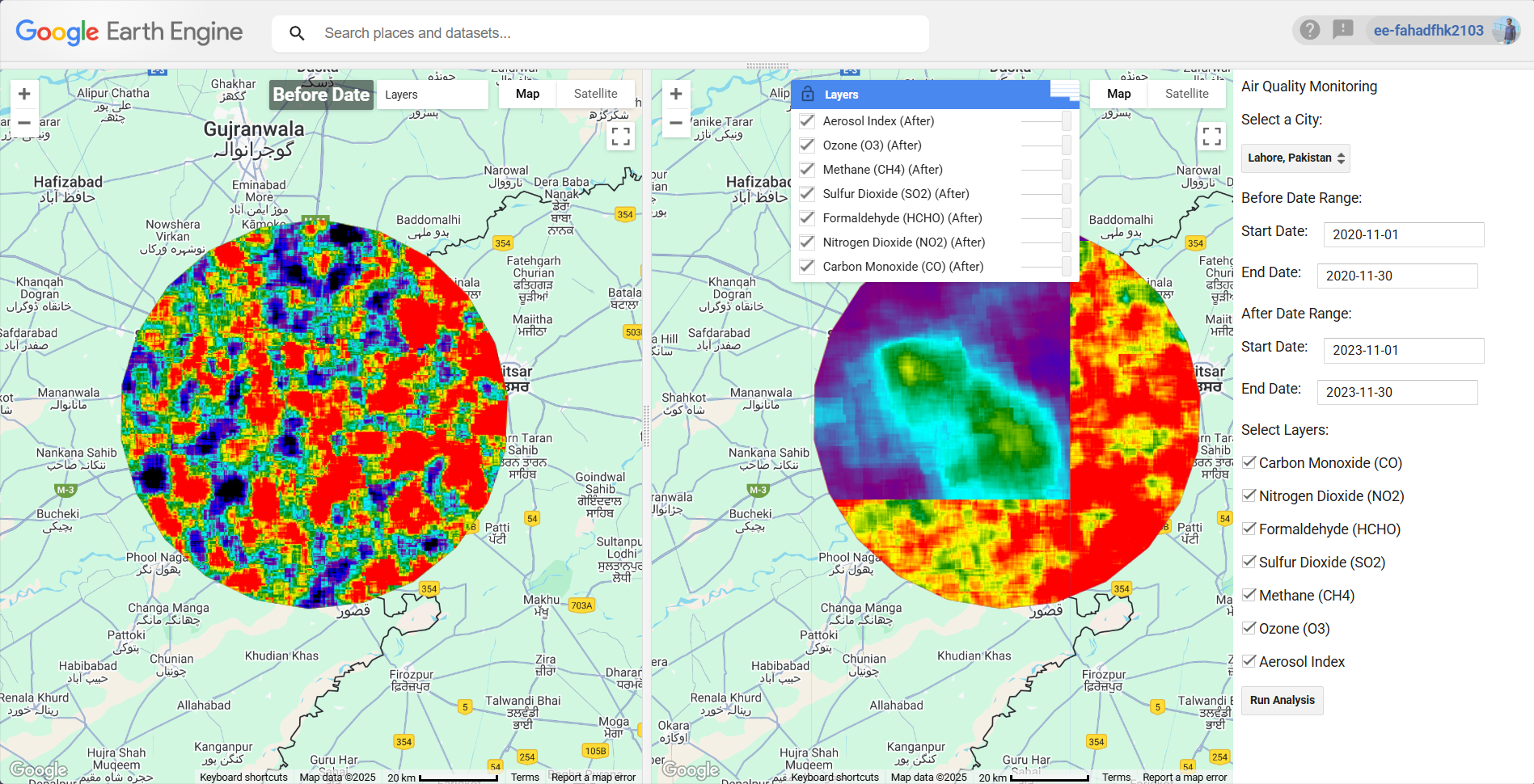
Task: Switch right map to Satellite view
Action: tap(1186, 94)
